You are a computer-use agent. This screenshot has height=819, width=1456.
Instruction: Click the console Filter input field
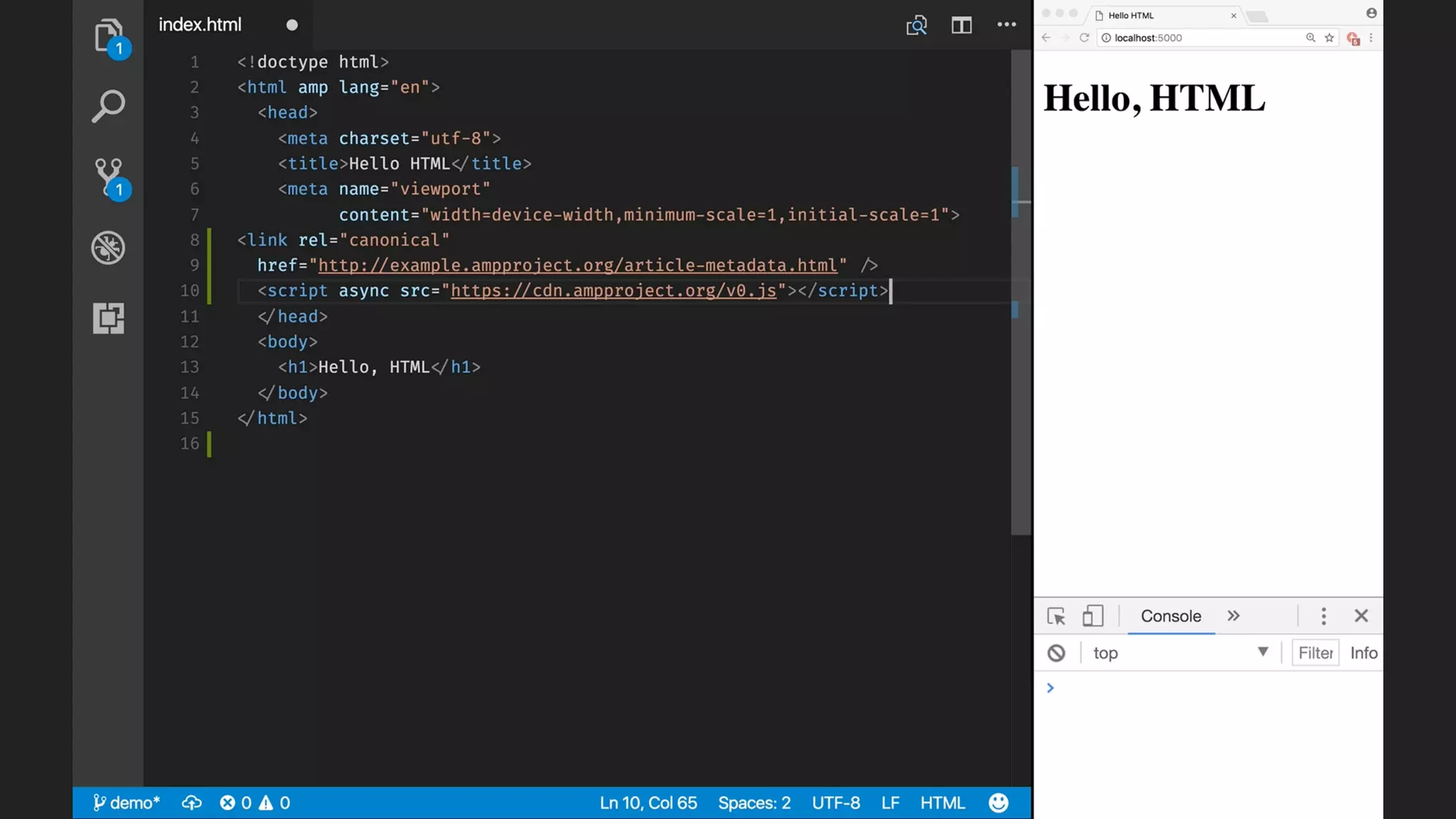[1315, 653]
